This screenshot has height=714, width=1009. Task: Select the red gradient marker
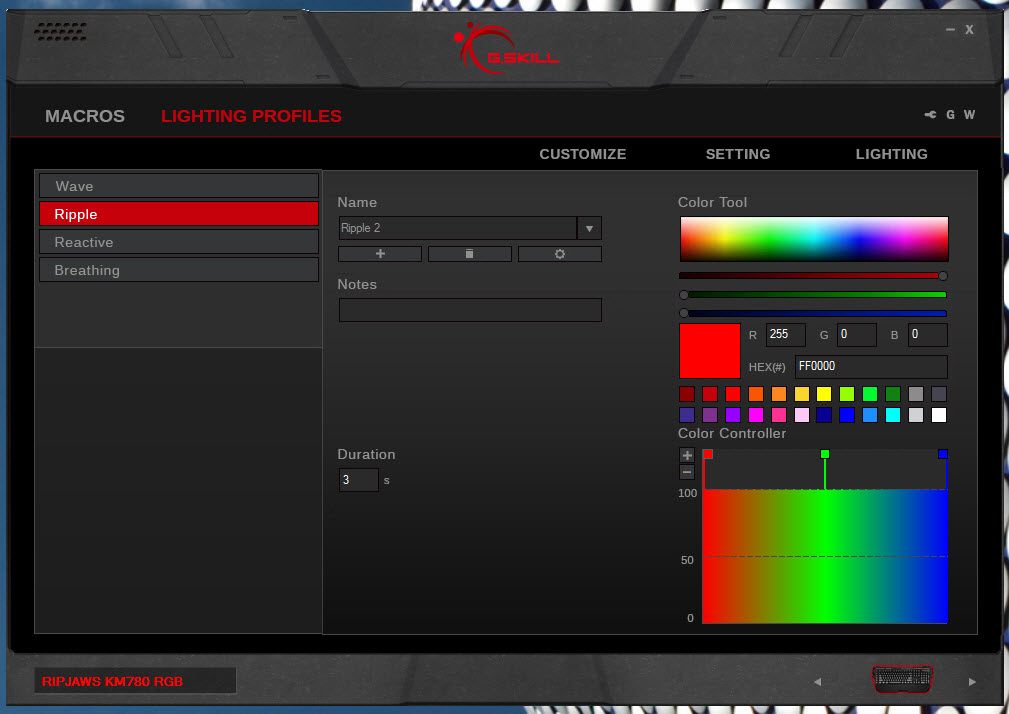[x=708, y=454]
